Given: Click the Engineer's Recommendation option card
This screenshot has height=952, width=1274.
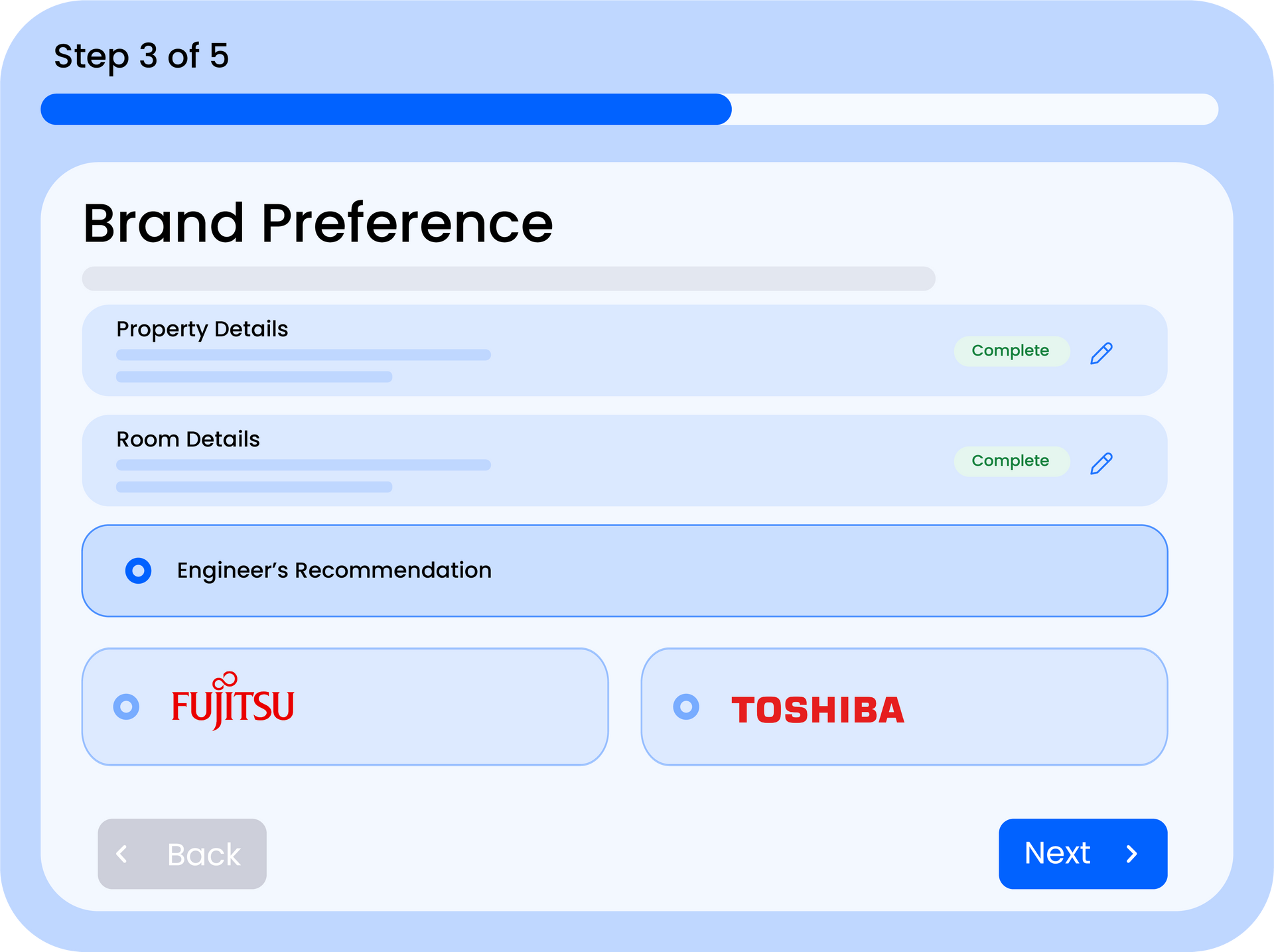Looking at the screenshot, I should tap(730, 571).
